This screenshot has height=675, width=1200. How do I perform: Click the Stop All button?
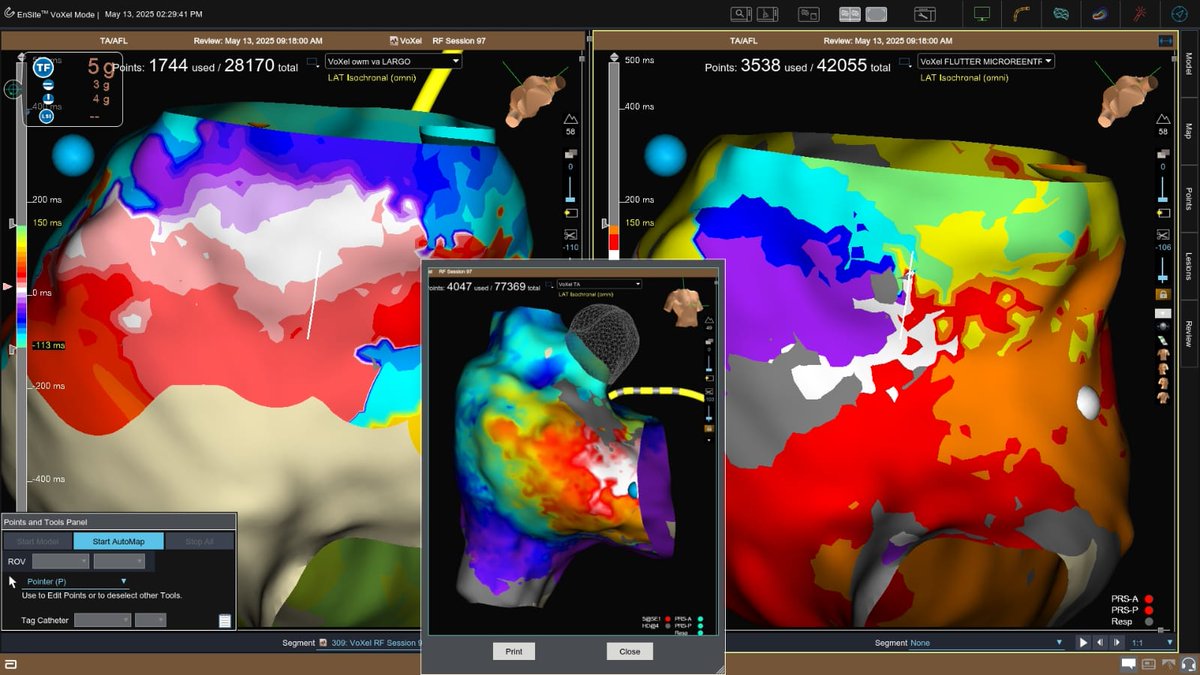pos(200,541)
